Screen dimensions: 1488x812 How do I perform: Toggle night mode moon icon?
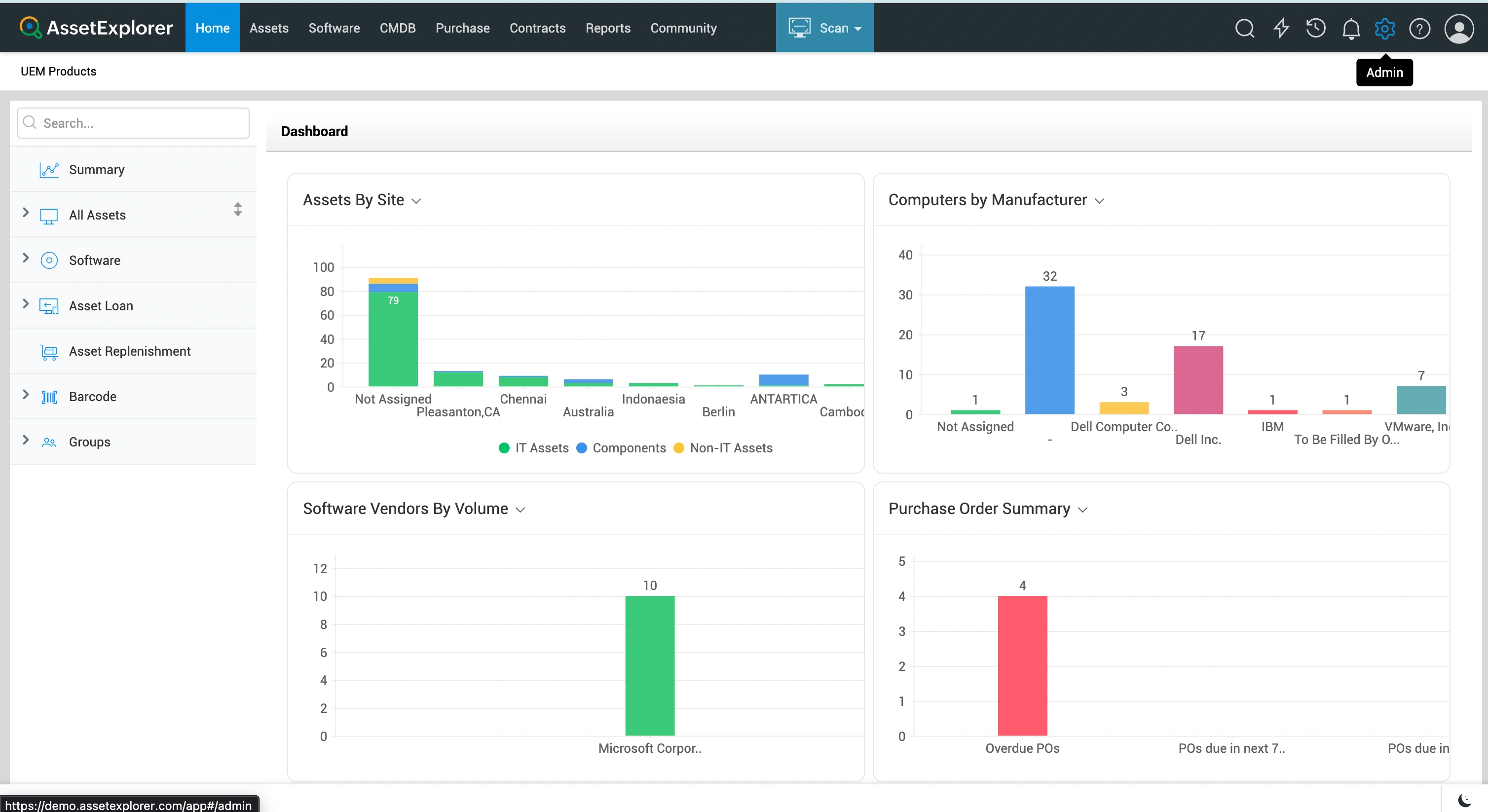pos(1465,800)
